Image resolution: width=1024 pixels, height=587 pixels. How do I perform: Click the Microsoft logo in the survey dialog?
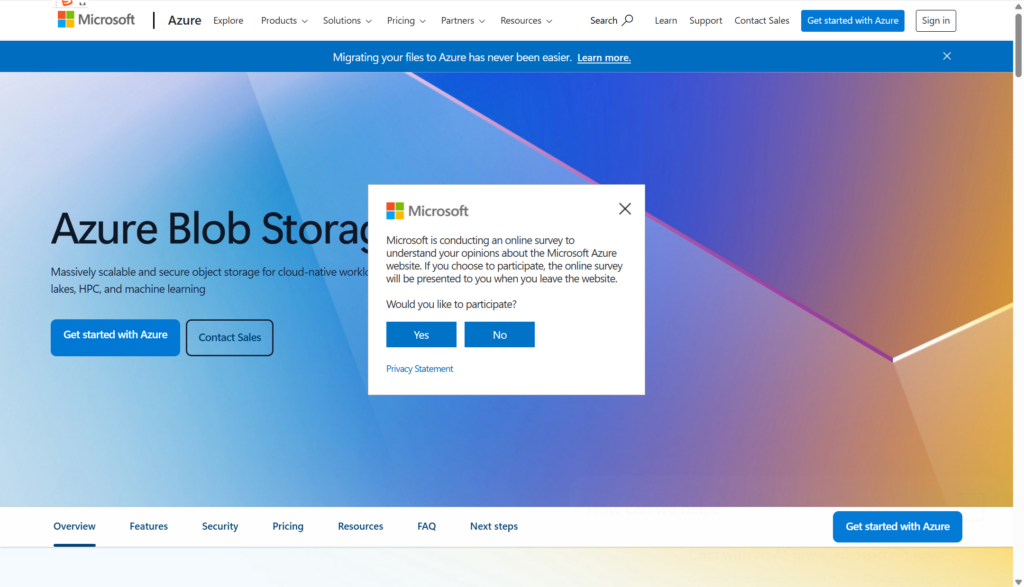[427, 210]
